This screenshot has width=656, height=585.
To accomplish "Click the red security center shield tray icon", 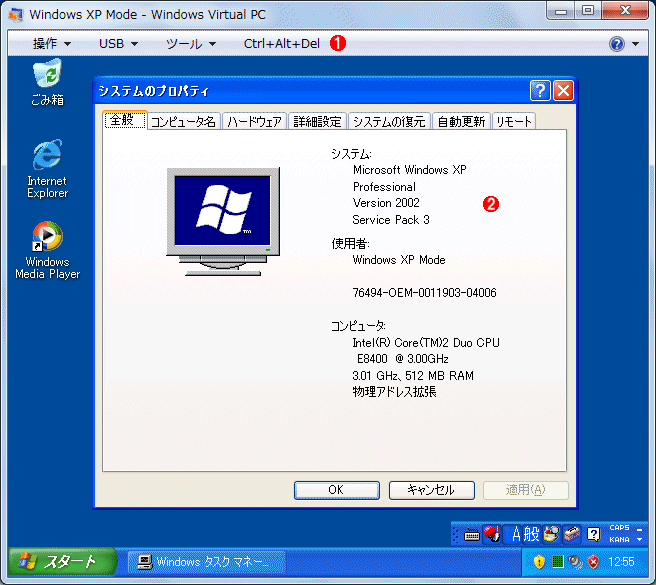I will (x=593, y=562).
